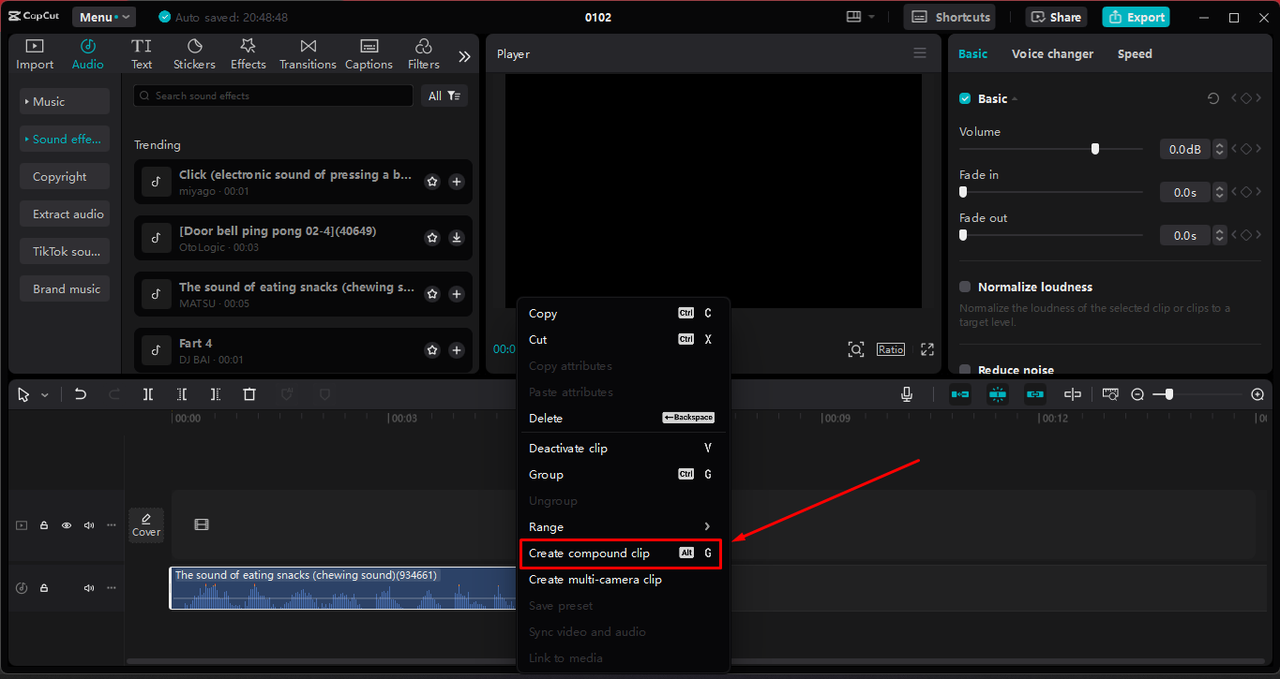Select Deactivate clip menu item
1280x679 pixels.
click(623, 448)
